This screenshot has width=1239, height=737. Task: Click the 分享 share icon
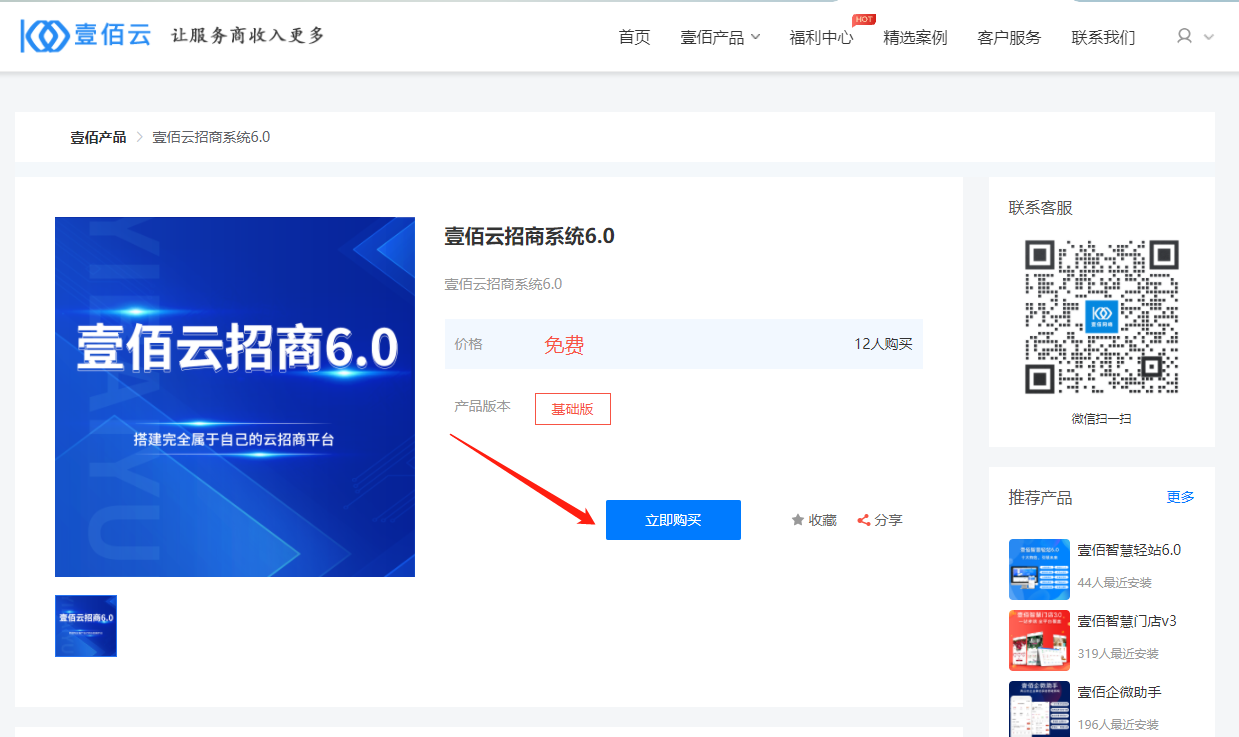pyautogui.click(x=864, y=520)
